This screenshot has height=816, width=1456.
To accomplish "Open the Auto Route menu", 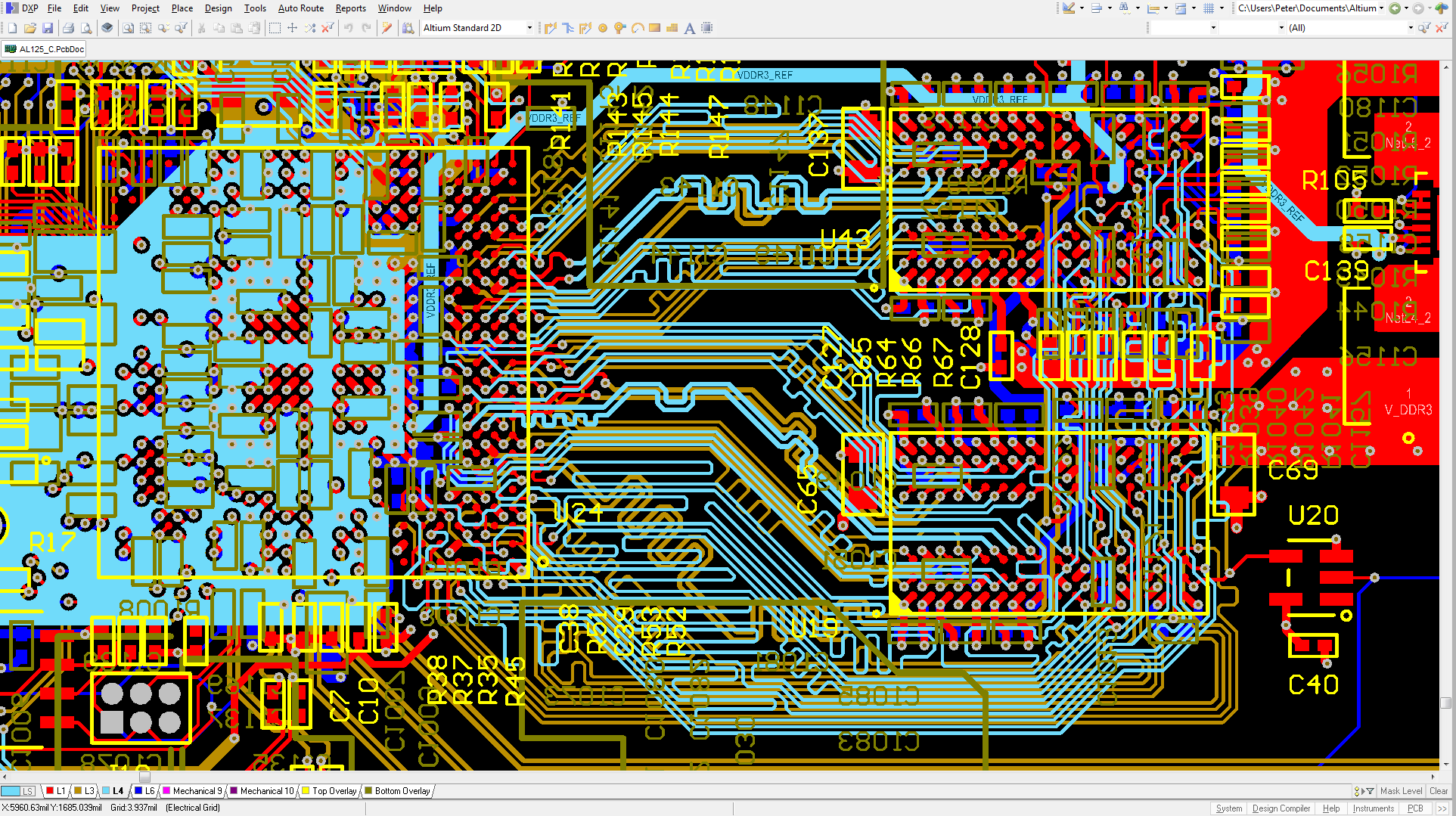I will (300, 8).
